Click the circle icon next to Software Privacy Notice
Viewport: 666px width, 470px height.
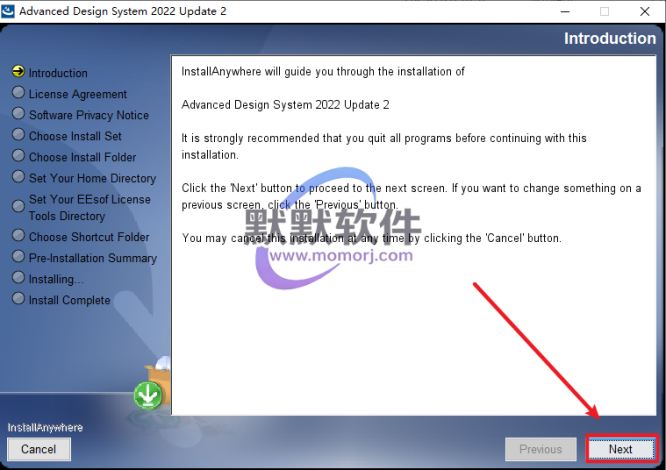click(18, 113)
